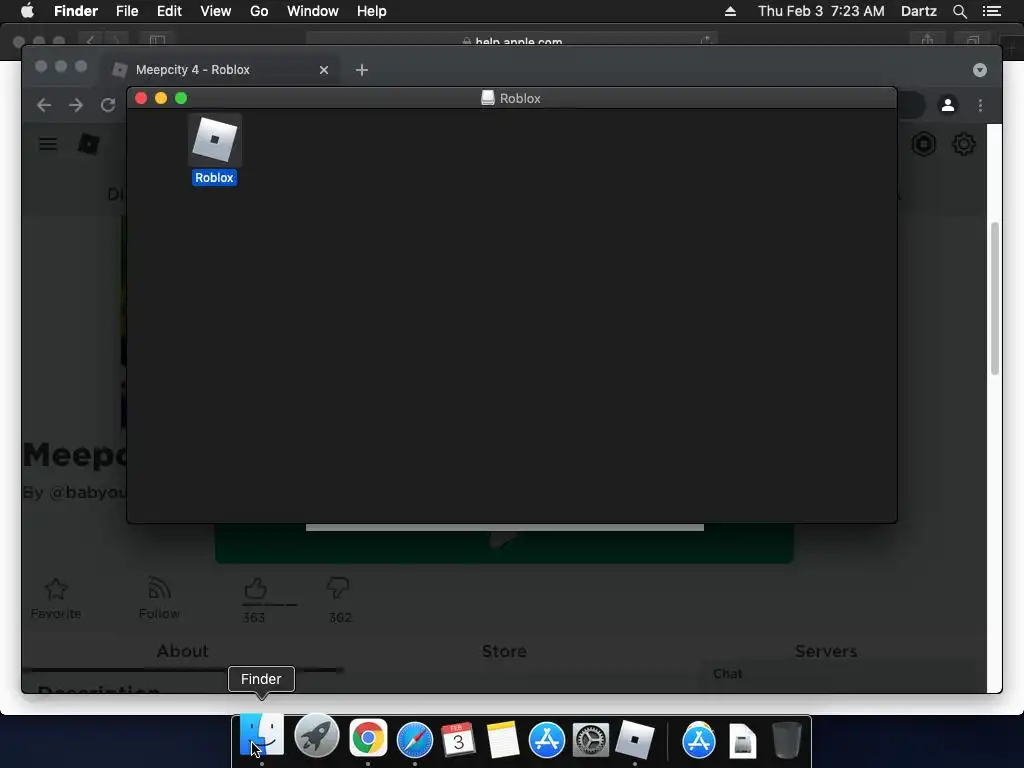Open the Trash in the Dock

(787, 740)
